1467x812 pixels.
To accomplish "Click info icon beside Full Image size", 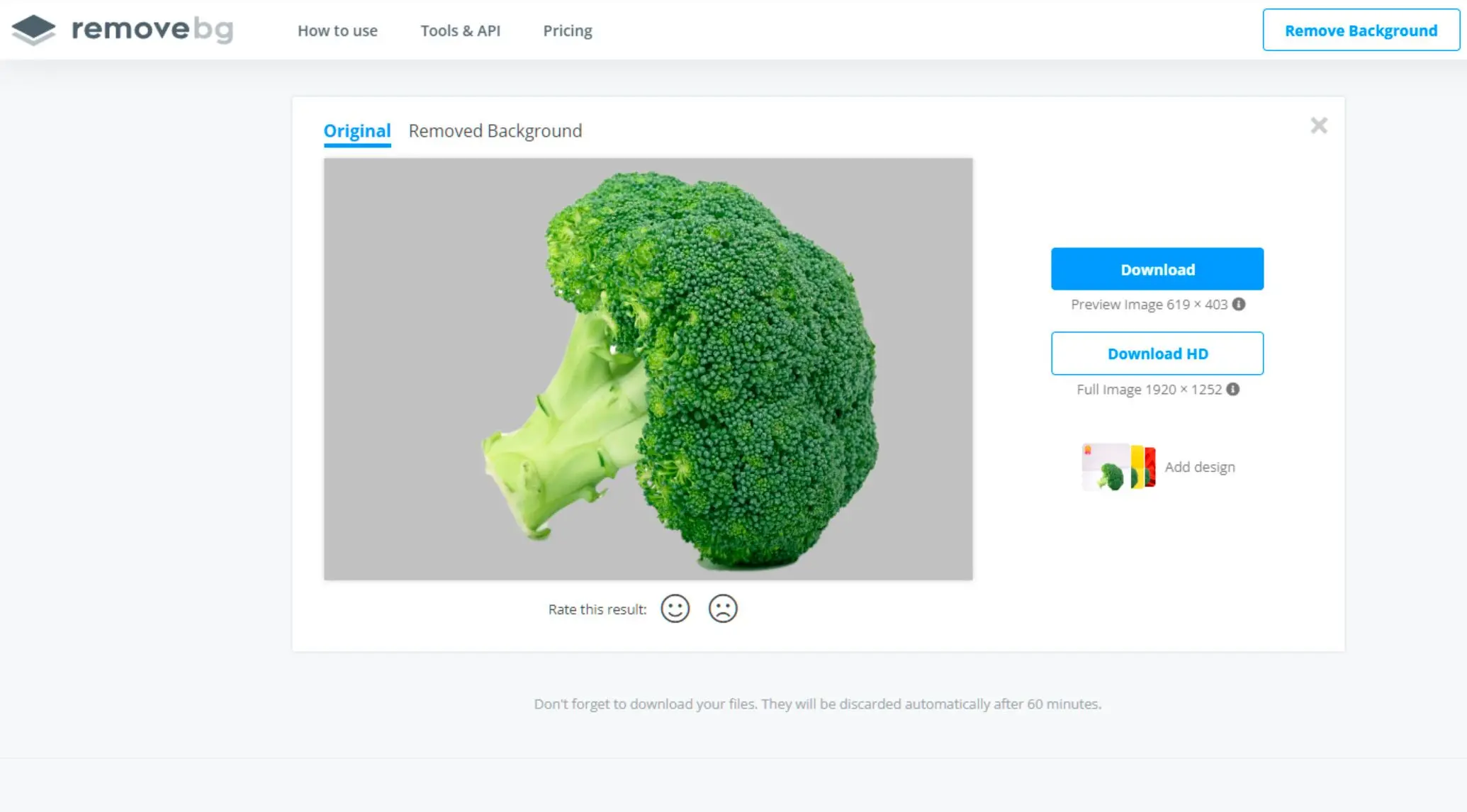I will tap(1232, 389).
